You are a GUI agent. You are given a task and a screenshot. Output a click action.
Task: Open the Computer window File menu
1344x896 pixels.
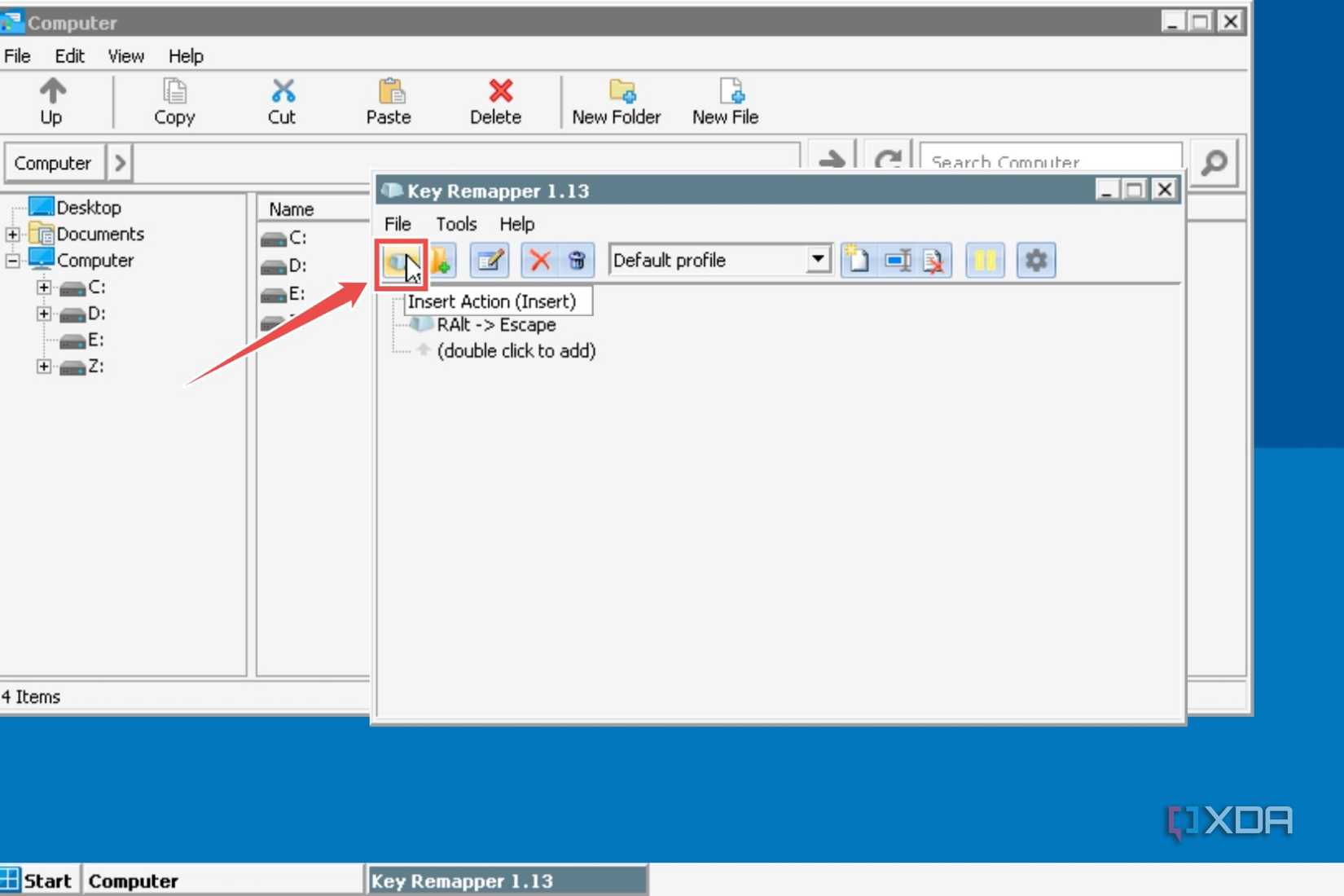click(17, 56)
